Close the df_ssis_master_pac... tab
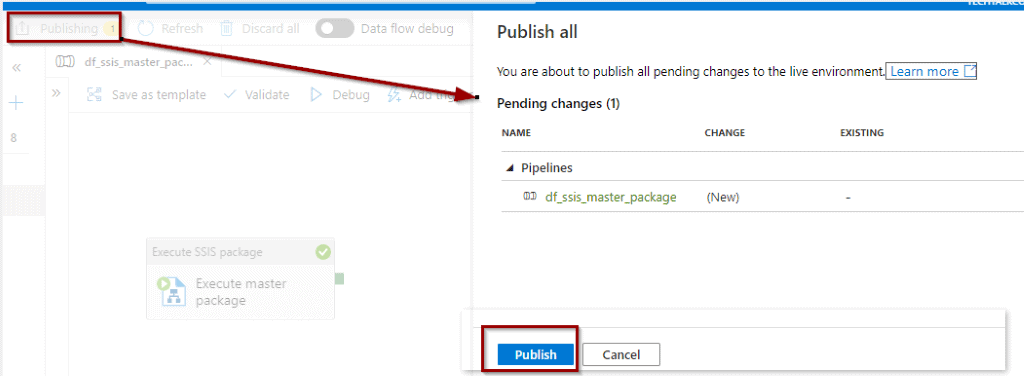The image size is (1024, 376). pyautogui.click(x=207, y=62)
